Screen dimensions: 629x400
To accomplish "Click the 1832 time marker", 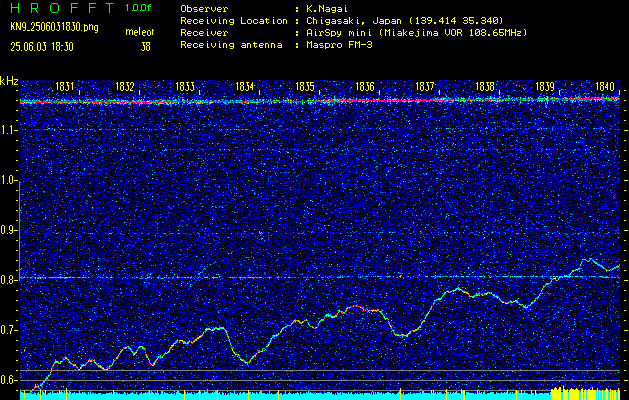I will pyautogui.click(x=124, y=86).
